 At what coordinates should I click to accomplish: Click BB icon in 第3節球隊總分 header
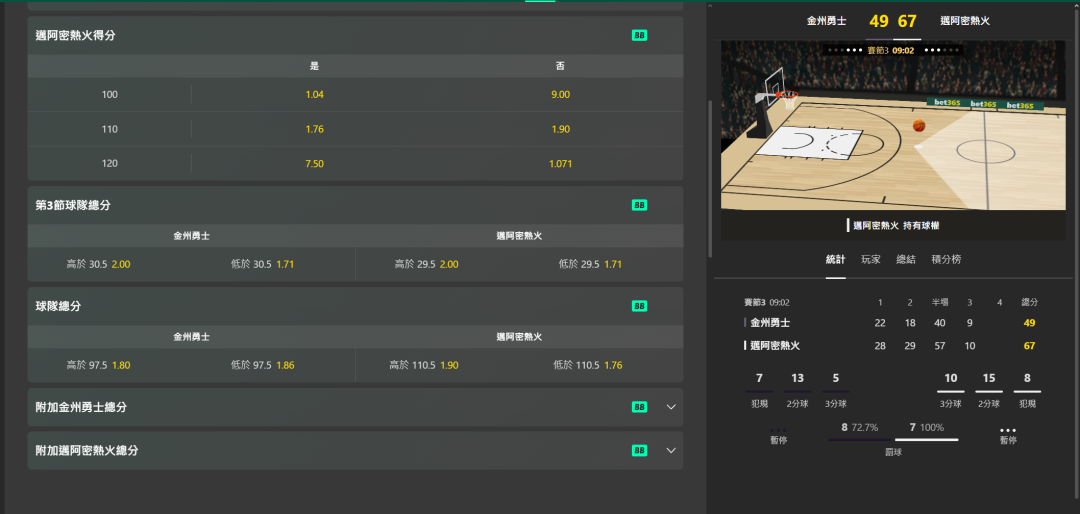pos(639,205)
